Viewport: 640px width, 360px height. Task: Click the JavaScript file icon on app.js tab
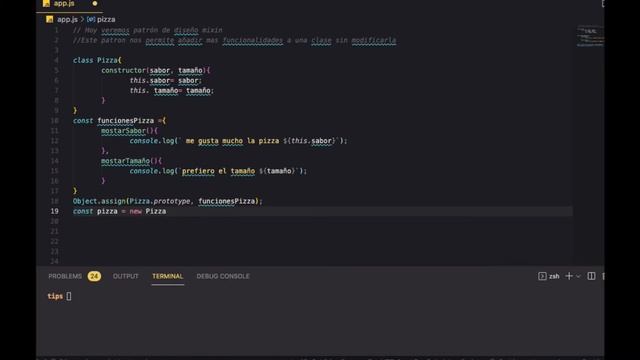click(x=46, y=3)
